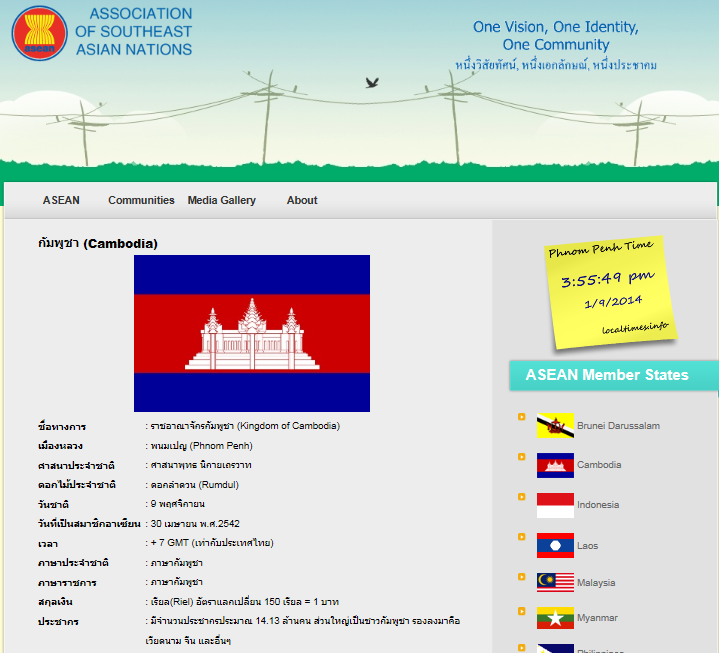The image size is (719, 653).
Task: Click the ASEAN emblem logo
Action: [39, 32]
